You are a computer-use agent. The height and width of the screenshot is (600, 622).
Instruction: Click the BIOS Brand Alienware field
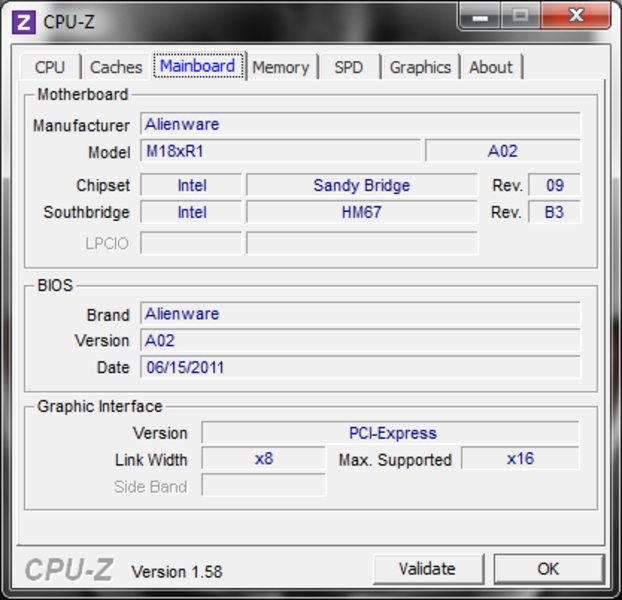click(x=360, y=314)
